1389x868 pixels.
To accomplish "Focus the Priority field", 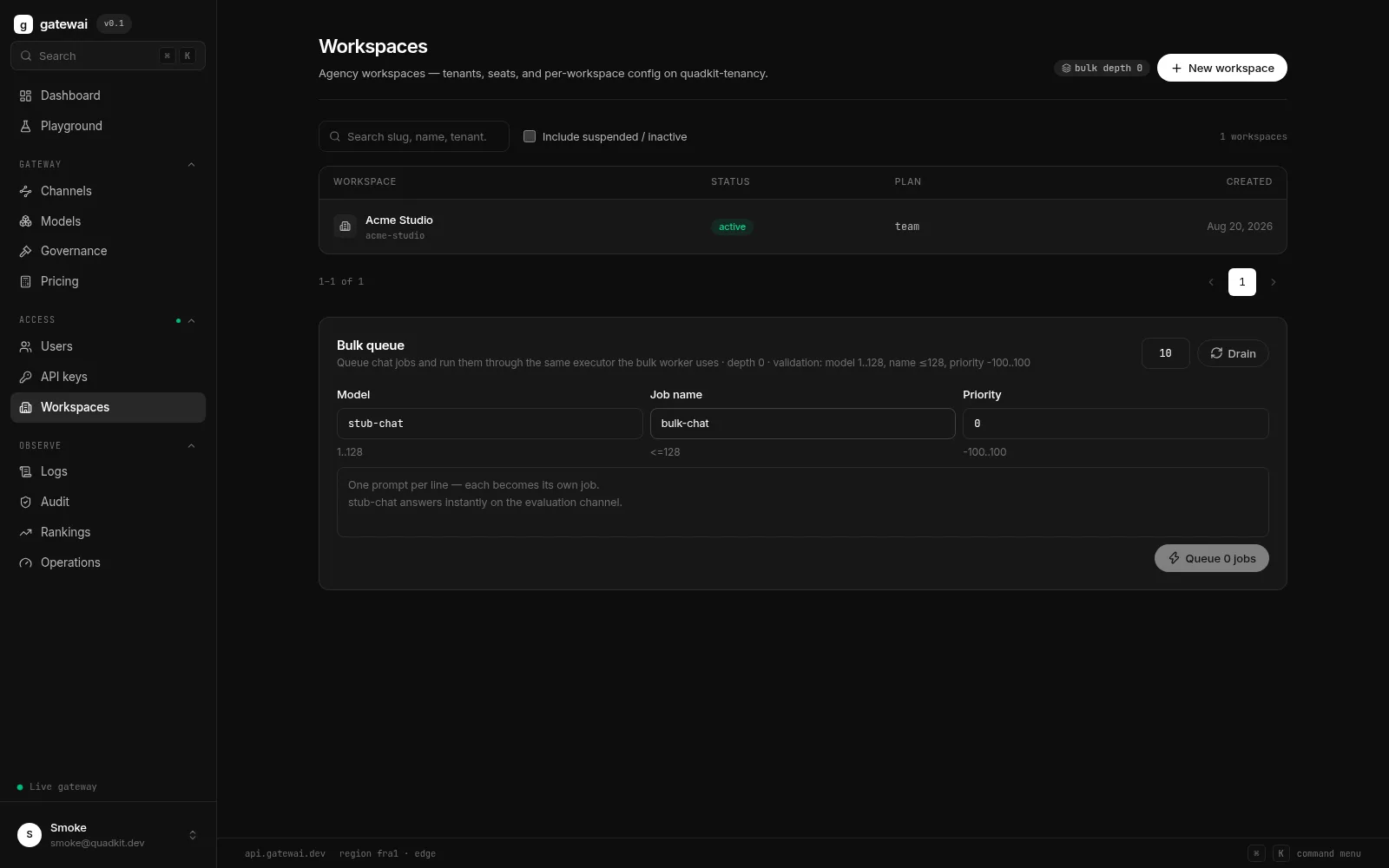I will click(1116, 424).
